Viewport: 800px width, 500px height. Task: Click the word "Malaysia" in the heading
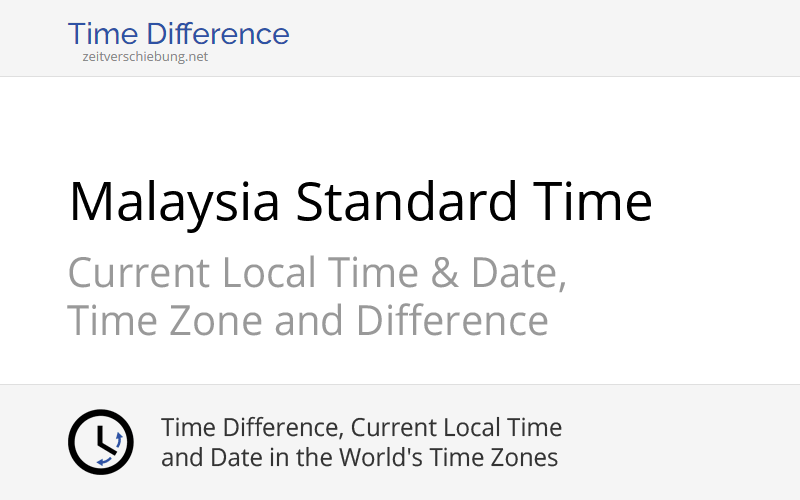[x=174, y=201]
